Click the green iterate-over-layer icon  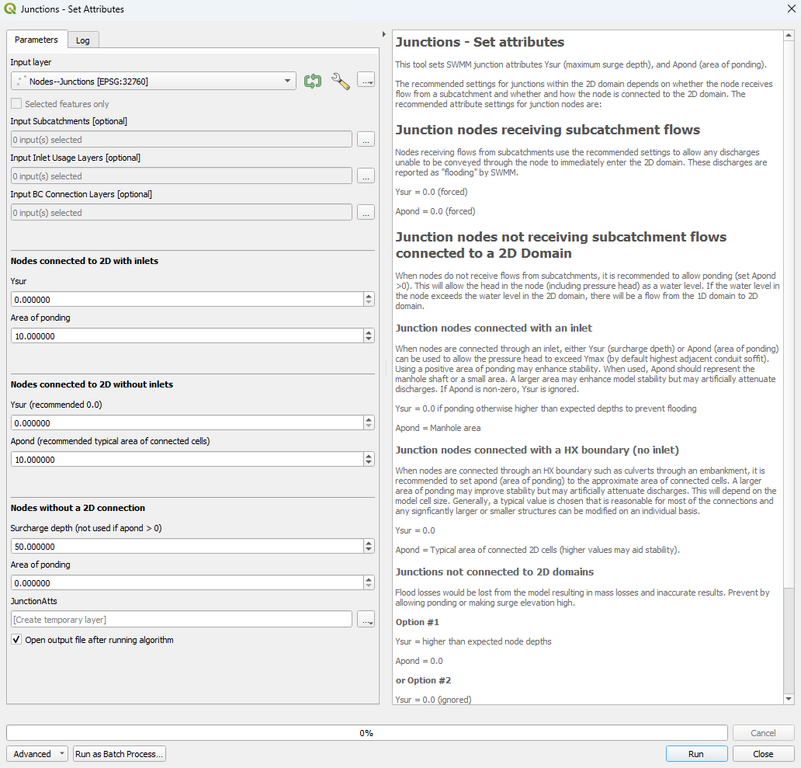coord(313,81)
